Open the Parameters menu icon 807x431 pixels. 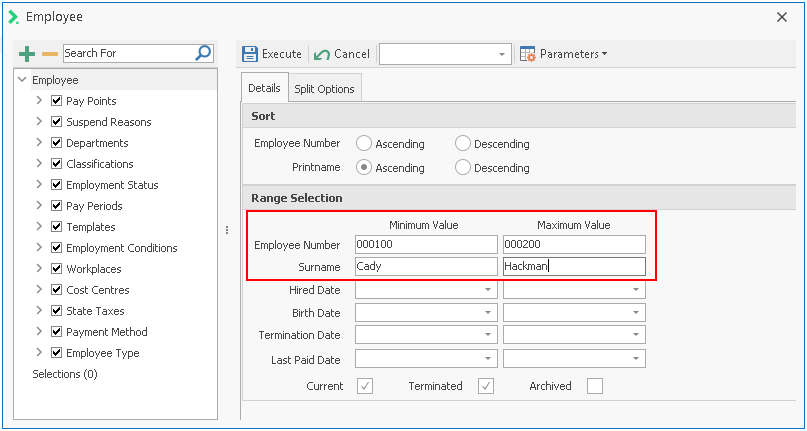[527, 54]
